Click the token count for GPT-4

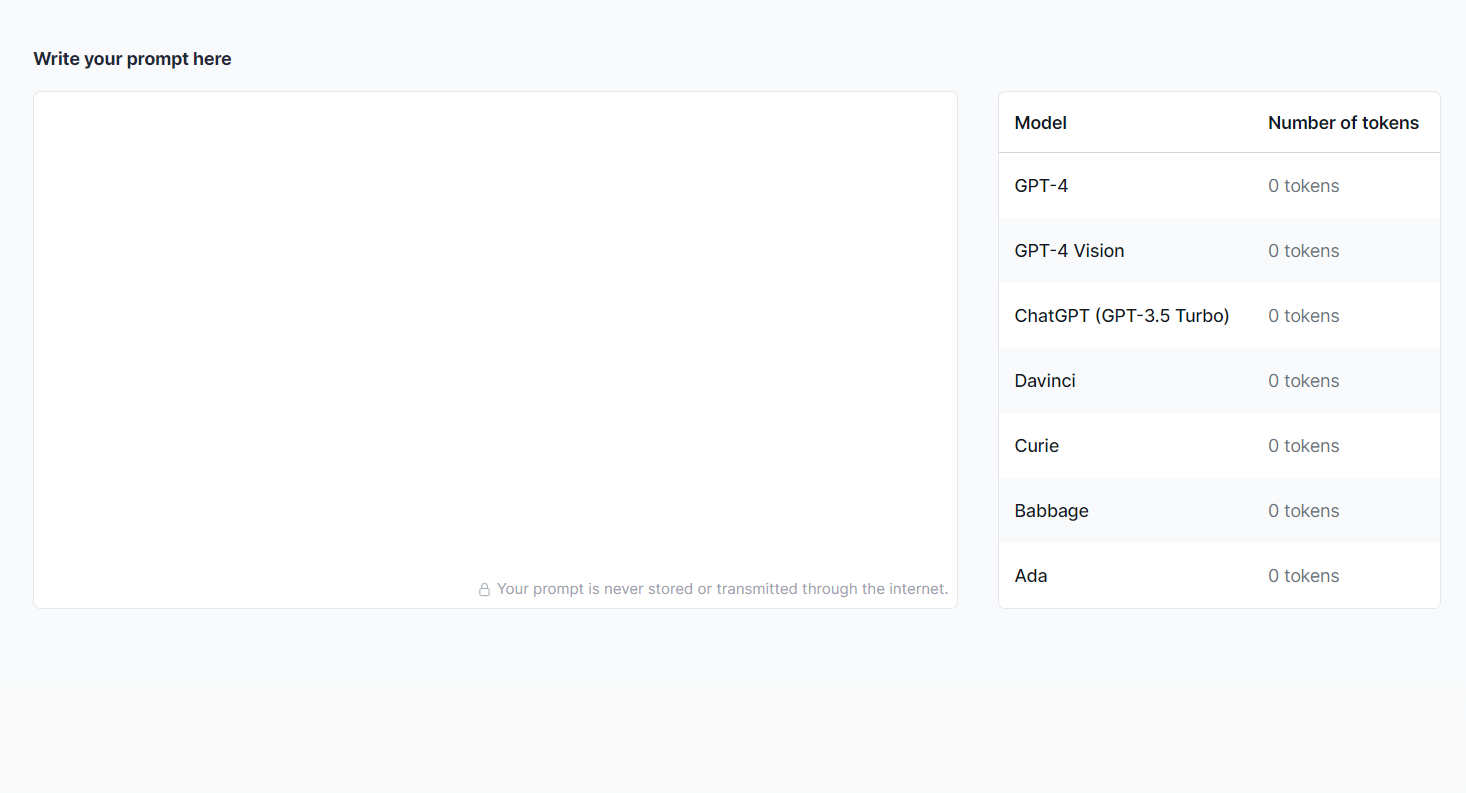tap(1303, 186)
